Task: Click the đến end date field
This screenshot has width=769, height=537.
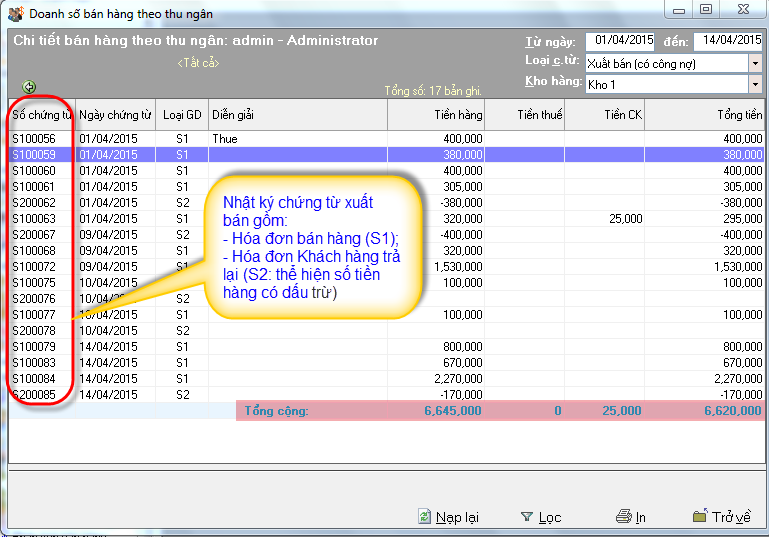Action: point(727,41)
